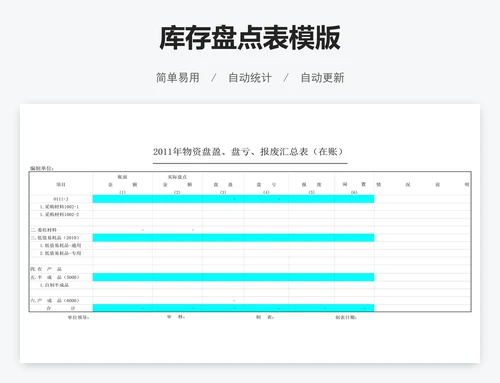Select the 合计 total row label
The height and width of the screenshot is (383, 500).
click(61, 308)
